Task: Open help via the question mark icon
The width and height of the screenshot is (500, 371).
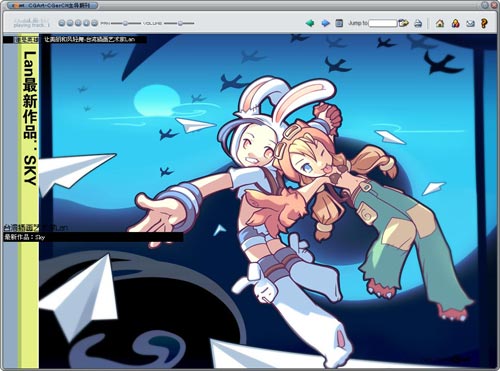Action: 484,23
